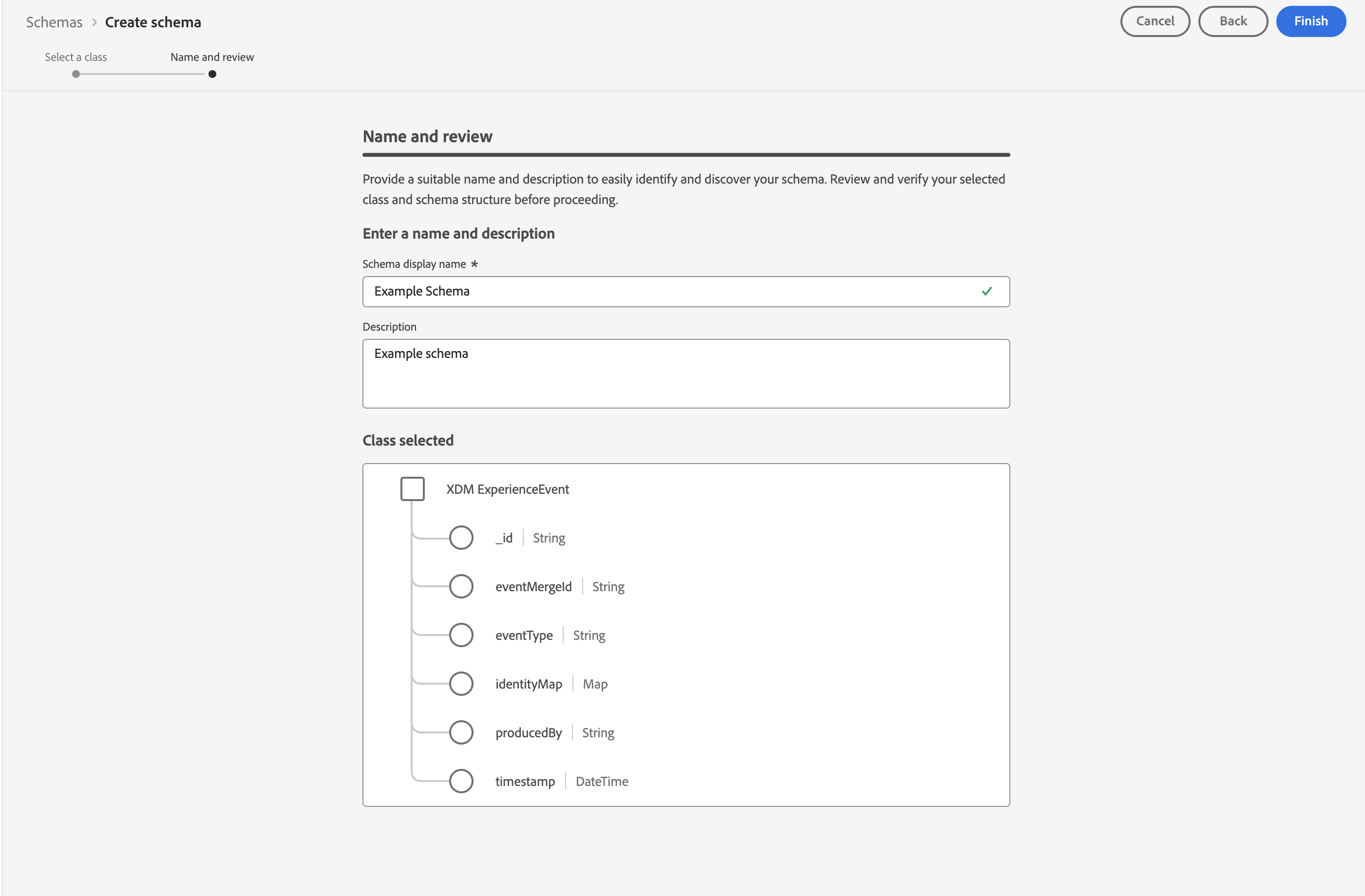
Task: Focus the Schema display name input
Action: tap(671, 291)
